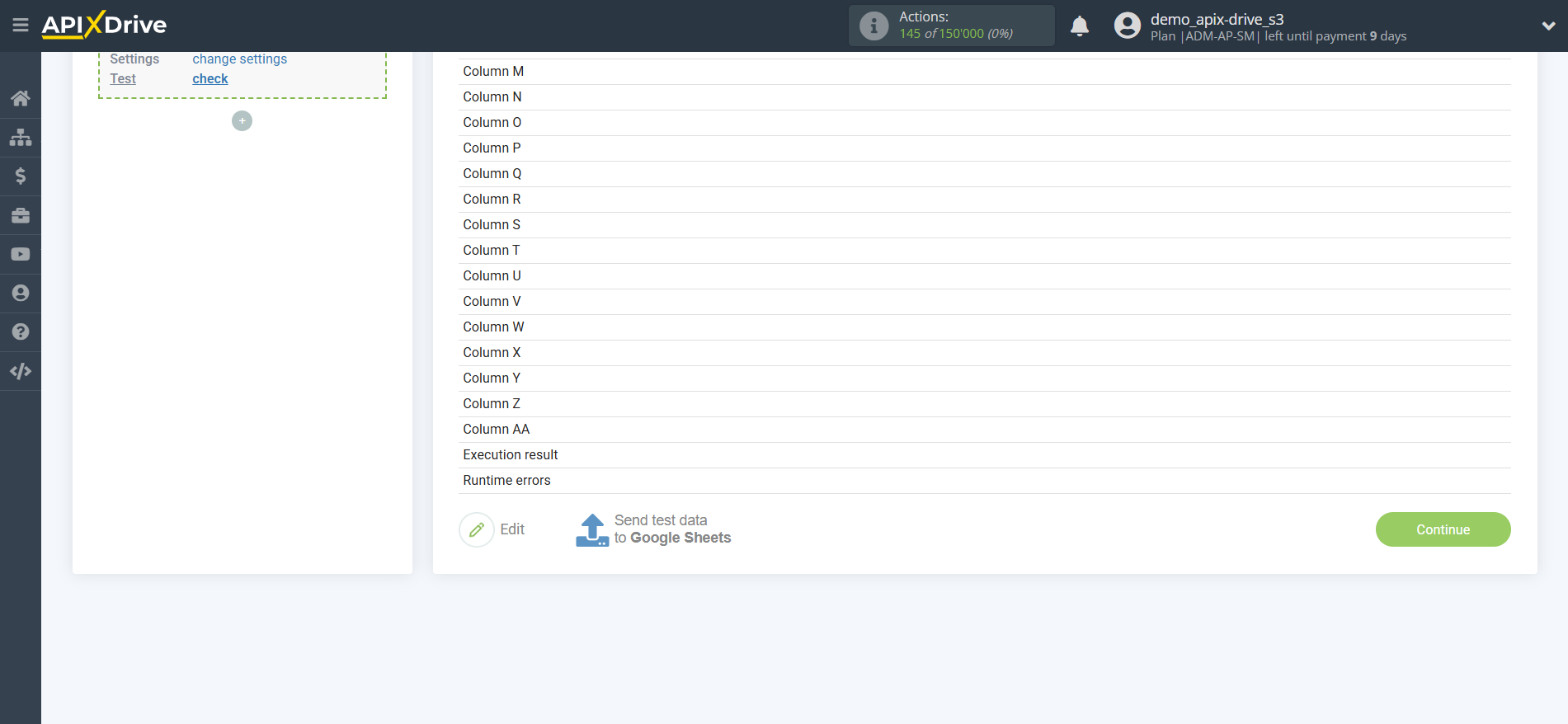Click the ApiX-Drive logo
Viewport: 1568px width, 724px height.
coord(104,25)
